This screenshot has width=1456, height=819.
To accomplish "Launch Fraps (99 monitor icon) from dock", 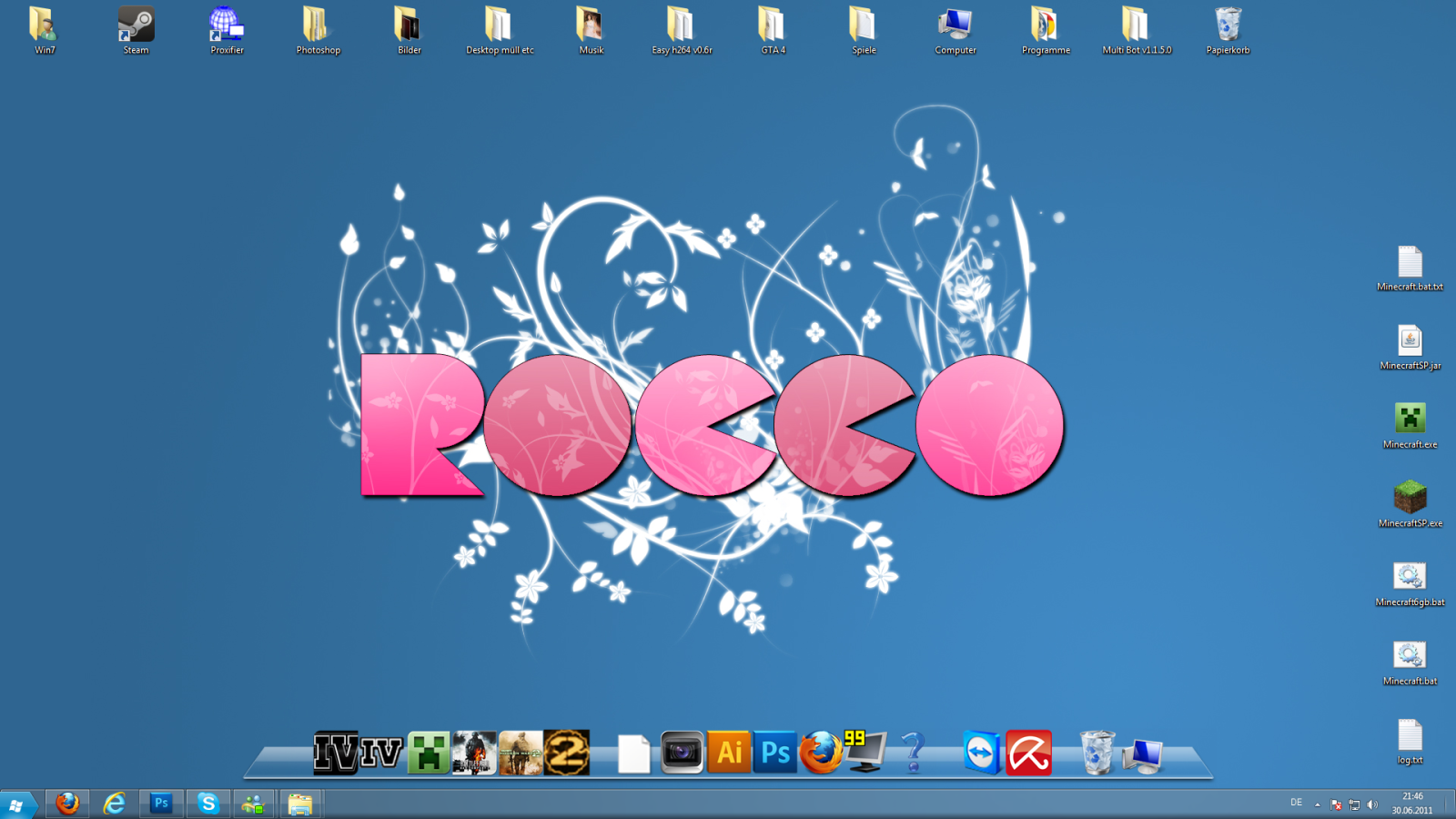I will [864, 752].
